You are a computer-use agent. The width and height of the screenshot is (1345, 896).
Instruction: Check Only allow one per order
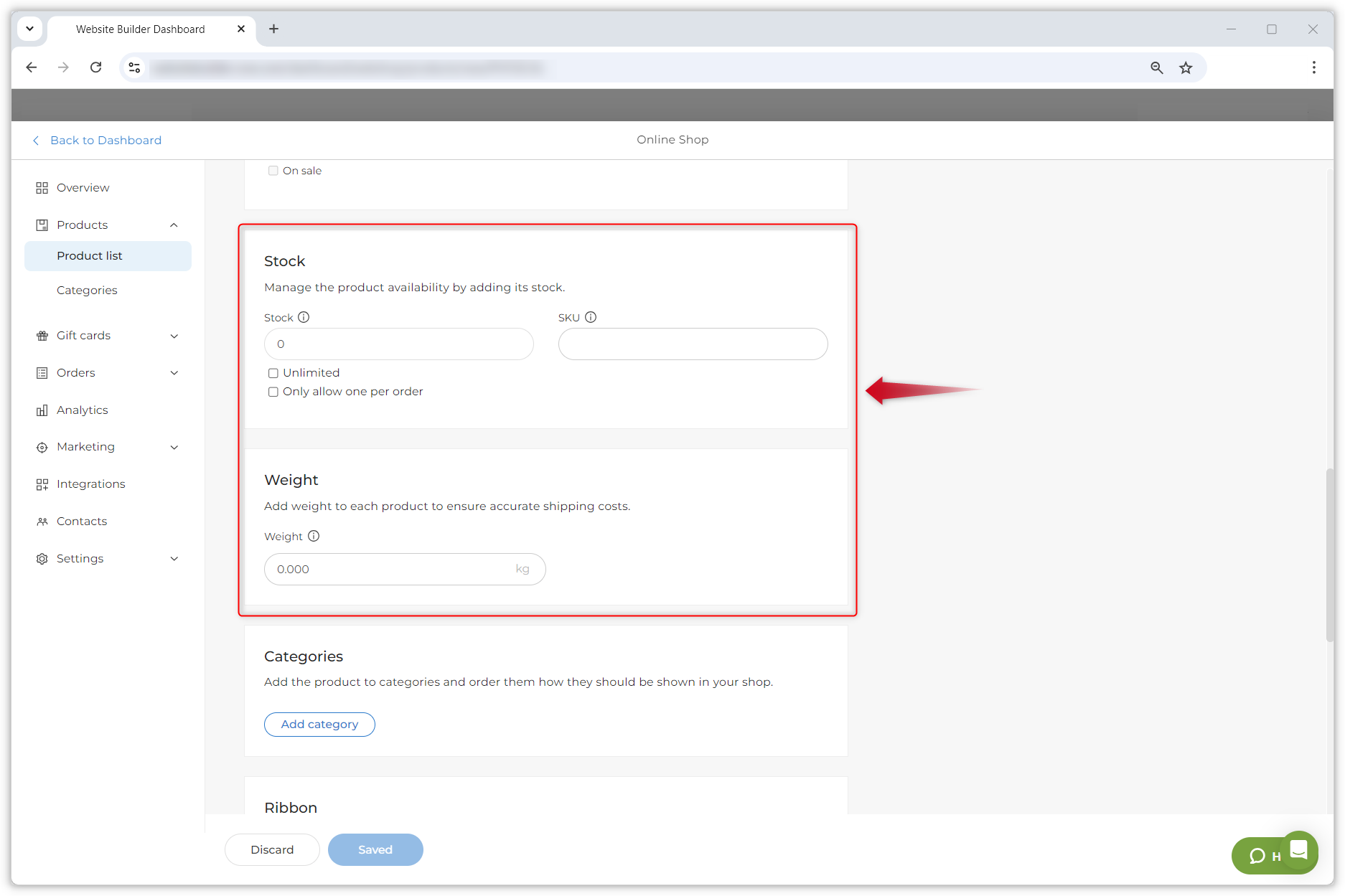[273, 392]
